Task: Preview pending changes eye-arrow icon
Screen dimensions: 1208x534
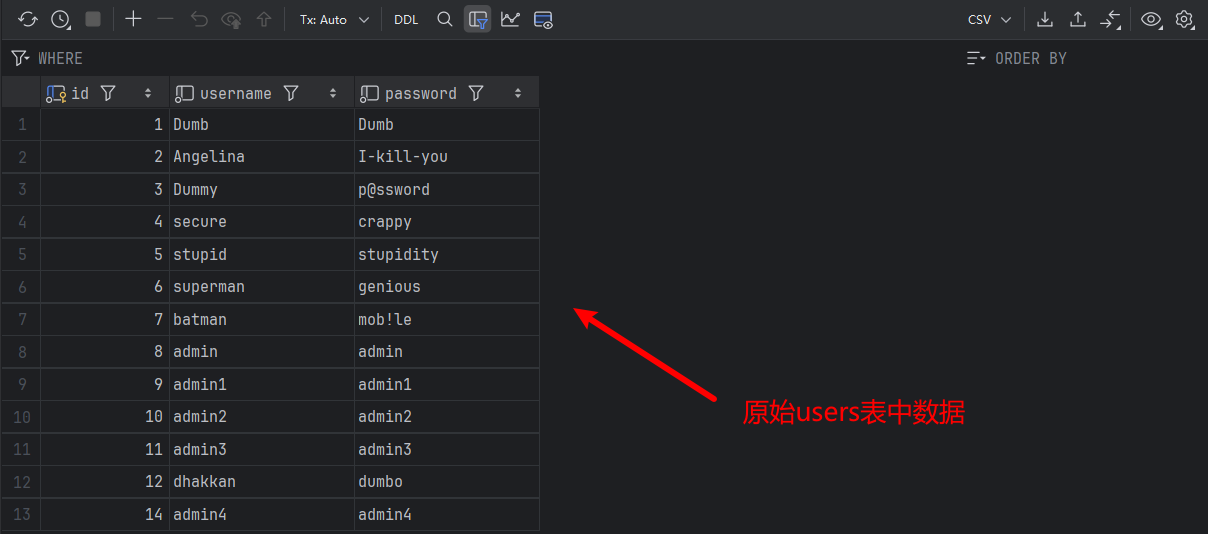Action: click(232, 19)
